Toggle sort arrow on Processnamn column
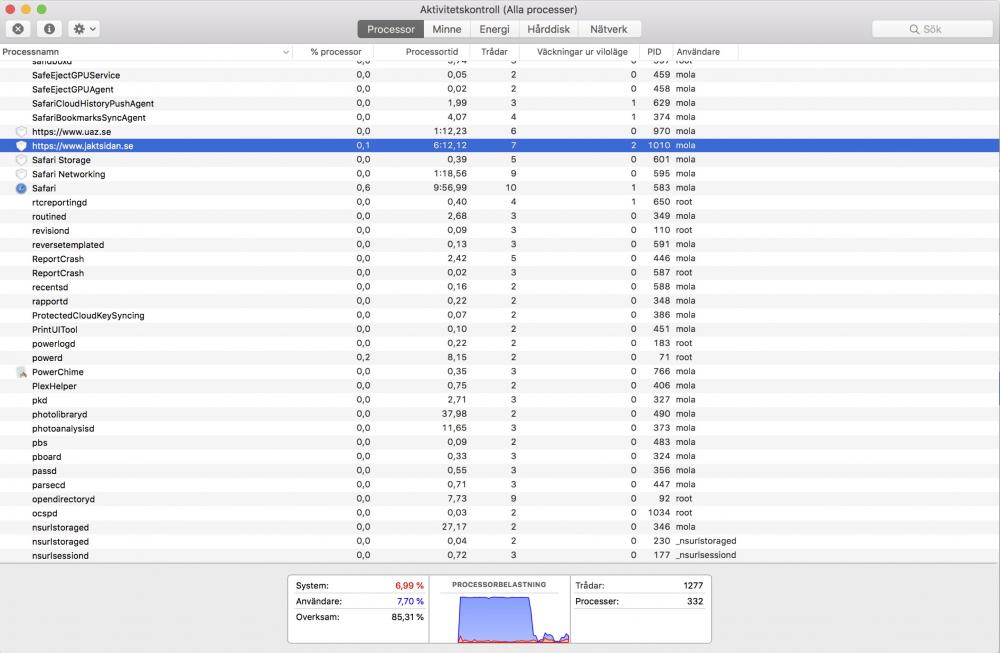1000x653 pixels. (285, 52)
